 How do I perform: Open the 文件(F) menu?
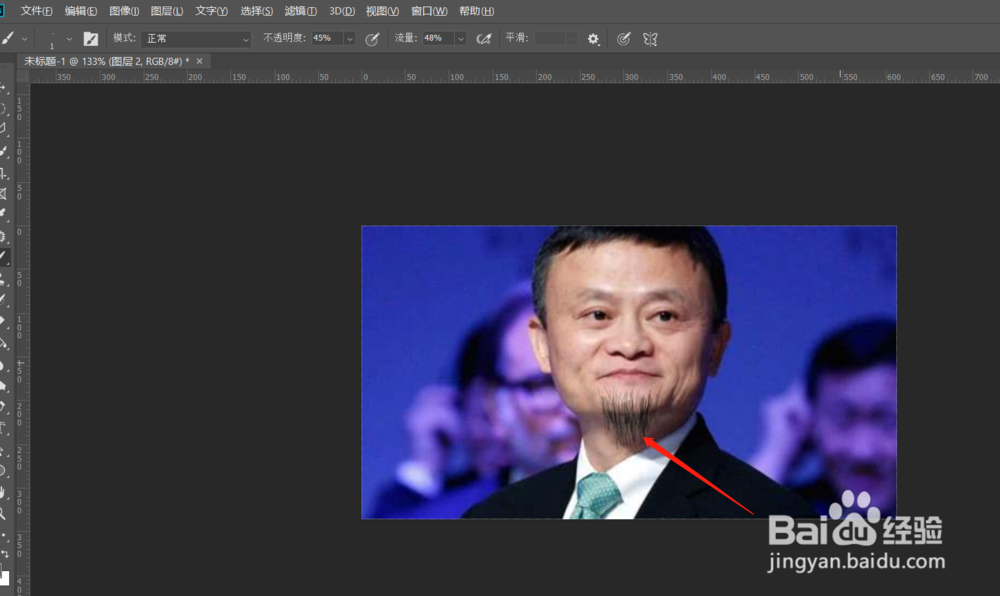click(x=36, y=11)
